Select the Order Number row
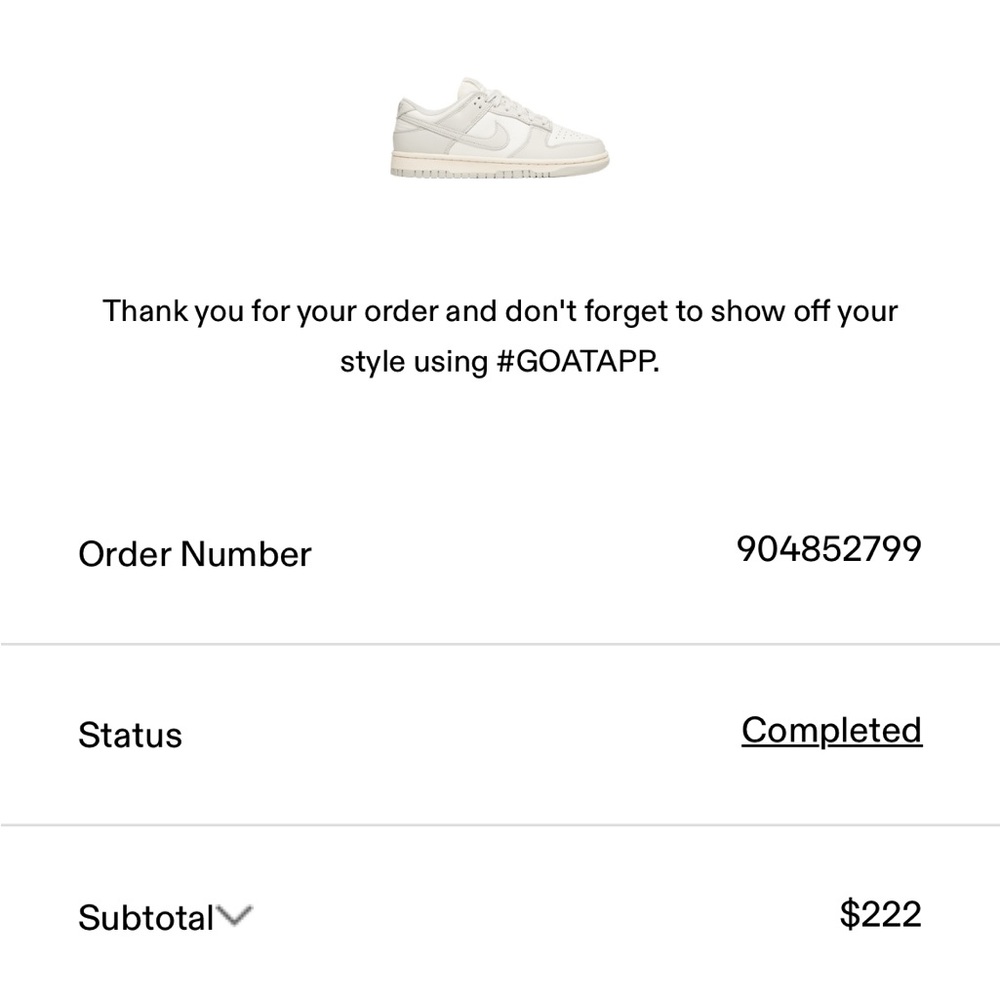1000x1000 pixels. point(500,552)
